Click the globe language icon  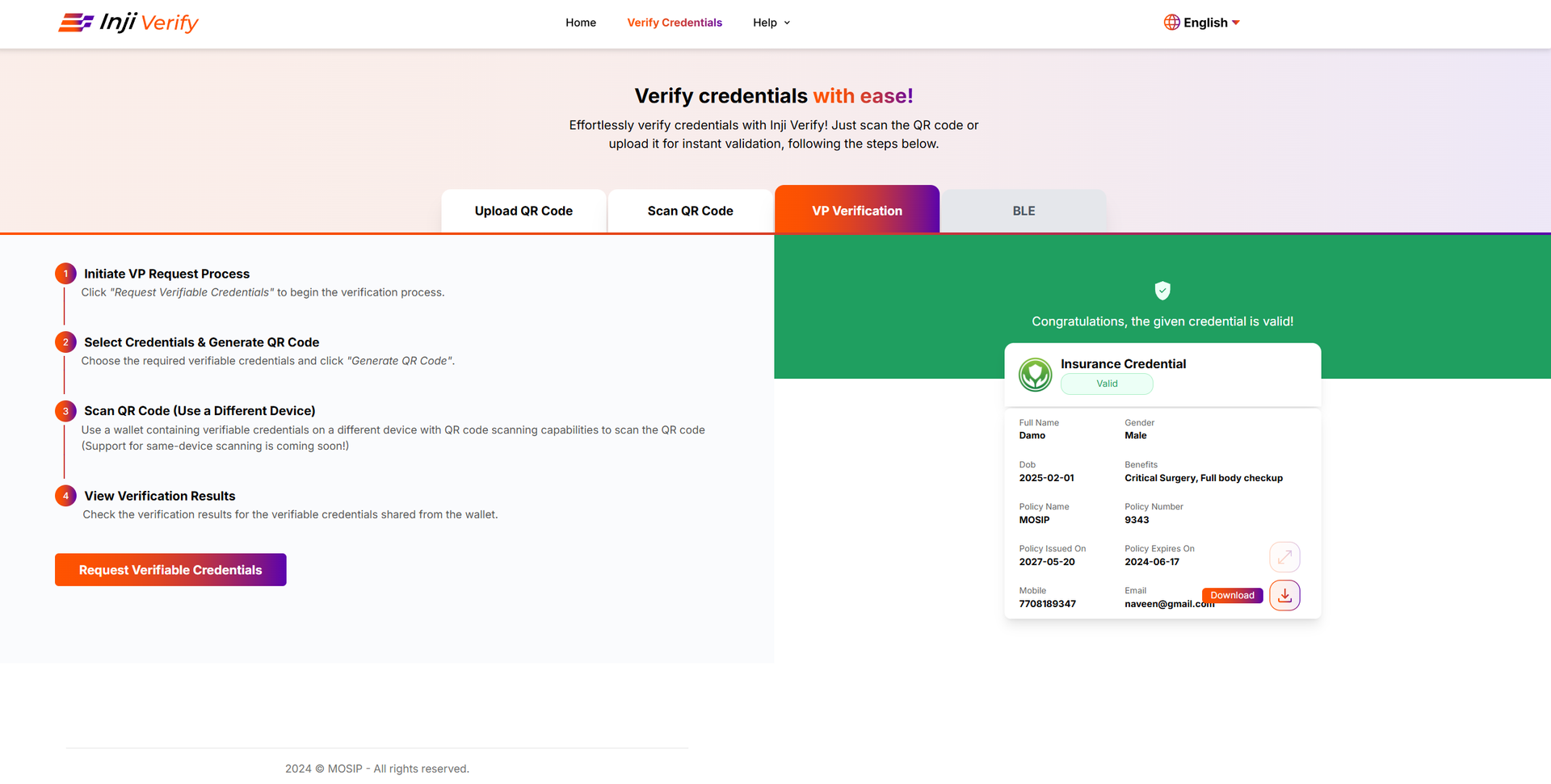tap(1171, 23)
